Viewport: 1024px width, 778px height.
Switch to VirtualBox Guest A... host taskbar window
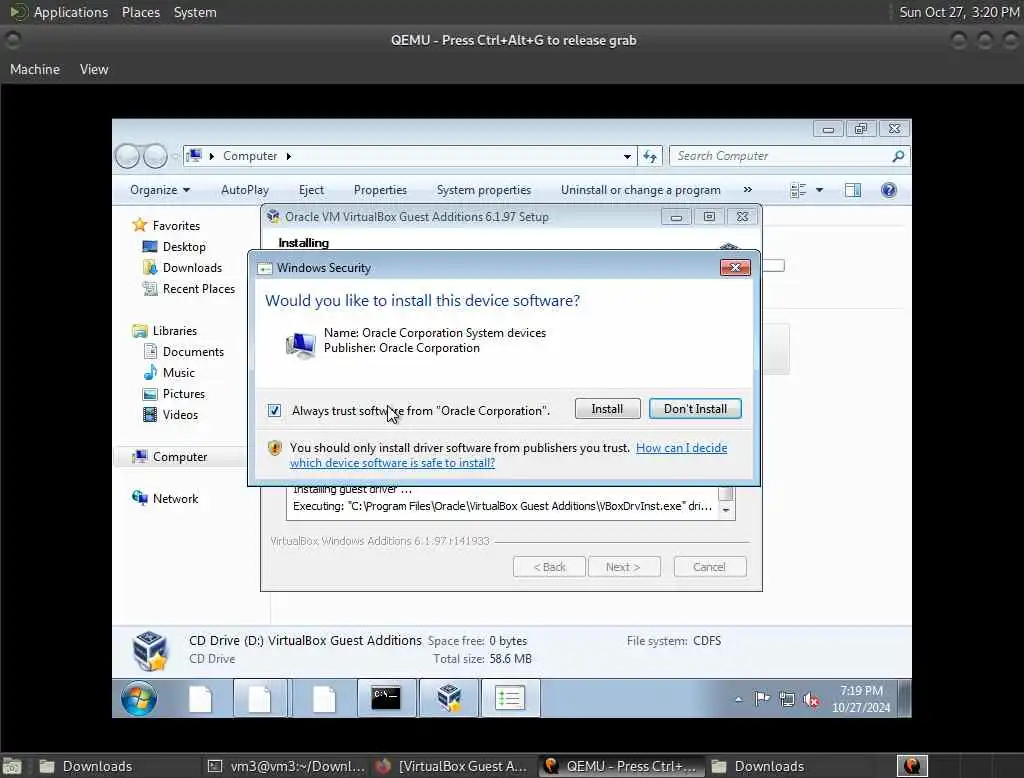(453, 766)
